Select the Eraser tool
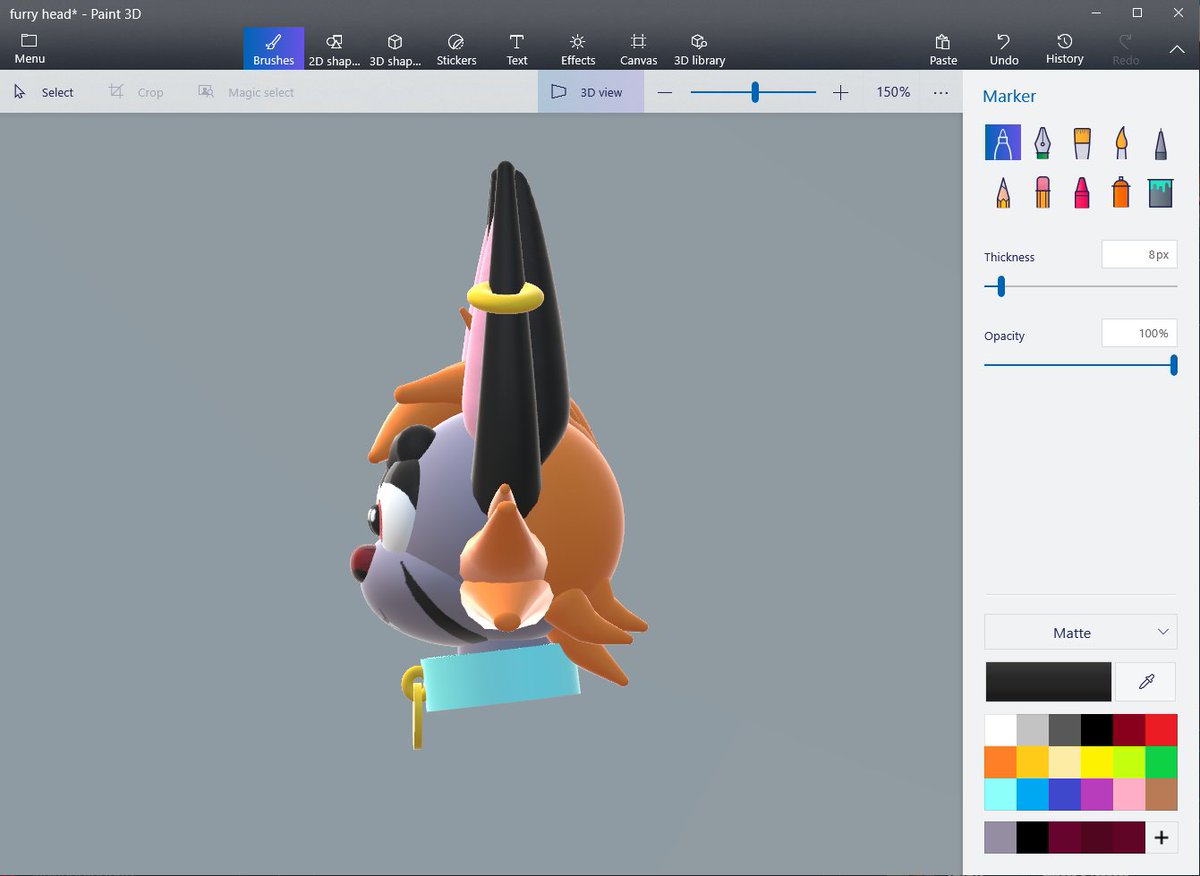This screenshot has width=1200, height=876. click(1042, 192)
